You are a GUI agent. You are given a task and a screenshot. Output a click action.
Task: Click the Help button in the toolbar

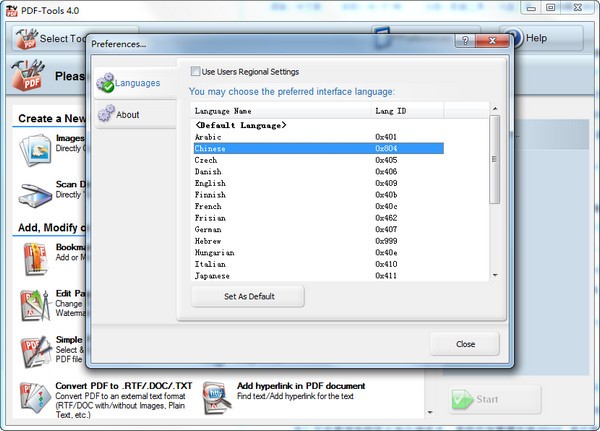pos(541,38)
